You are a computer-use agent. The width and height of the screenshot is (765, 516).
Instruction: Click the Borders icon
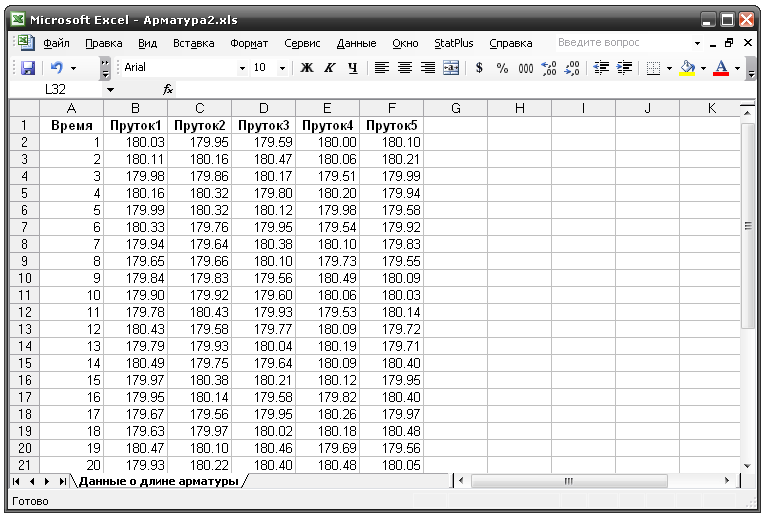(x=653, y=68)
